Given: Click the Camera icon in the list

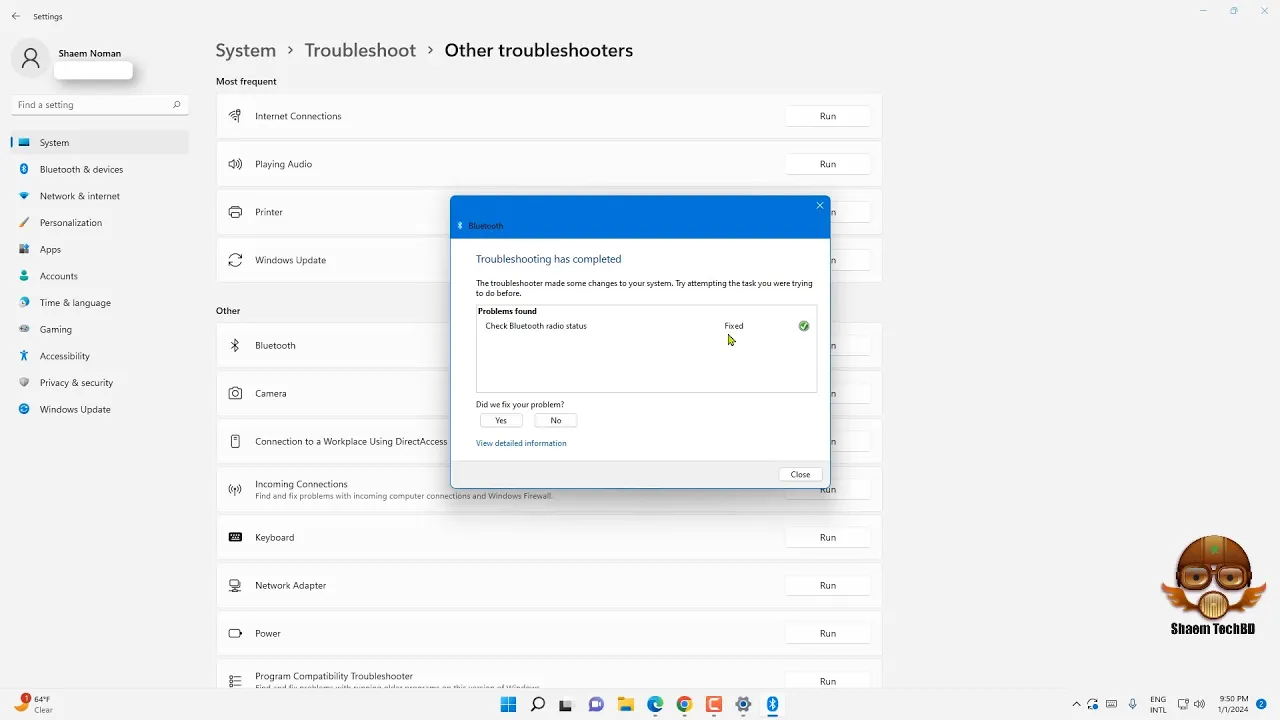Looking at the screenshot, I should click(x=235, y=393).
